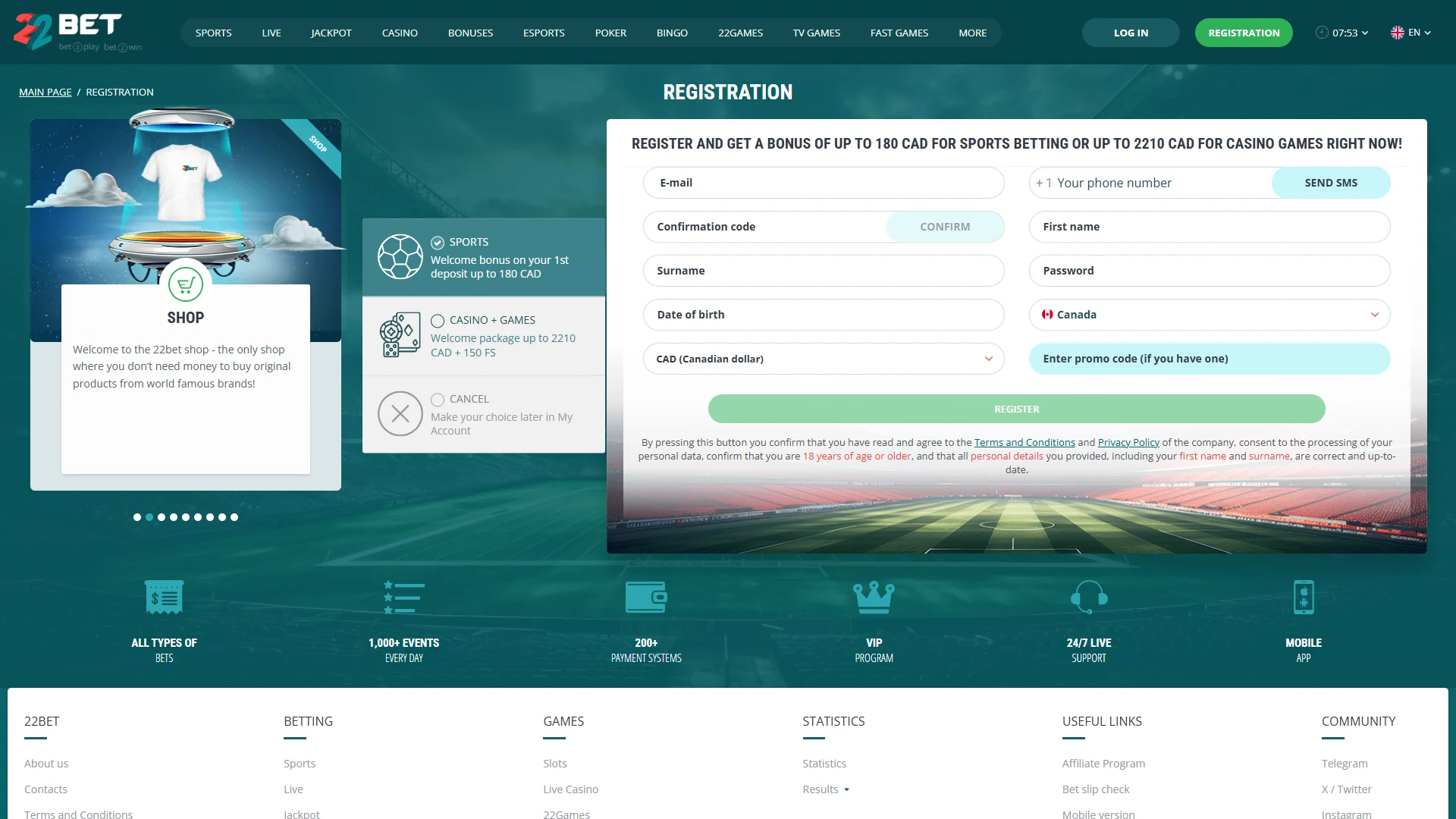Click the Date of birth field
Image resolution: width=1456 pixels, height=819 pixels.
pos(824,315)
